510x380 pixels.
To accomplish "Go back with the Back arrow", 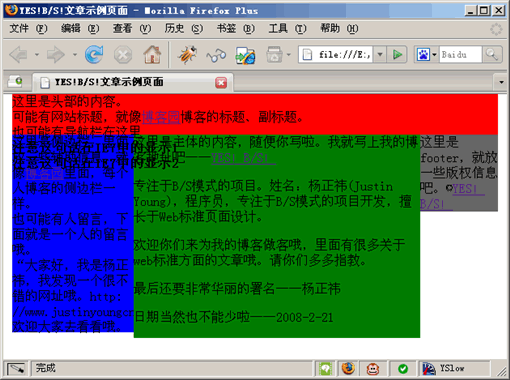I will pos(19,55).
